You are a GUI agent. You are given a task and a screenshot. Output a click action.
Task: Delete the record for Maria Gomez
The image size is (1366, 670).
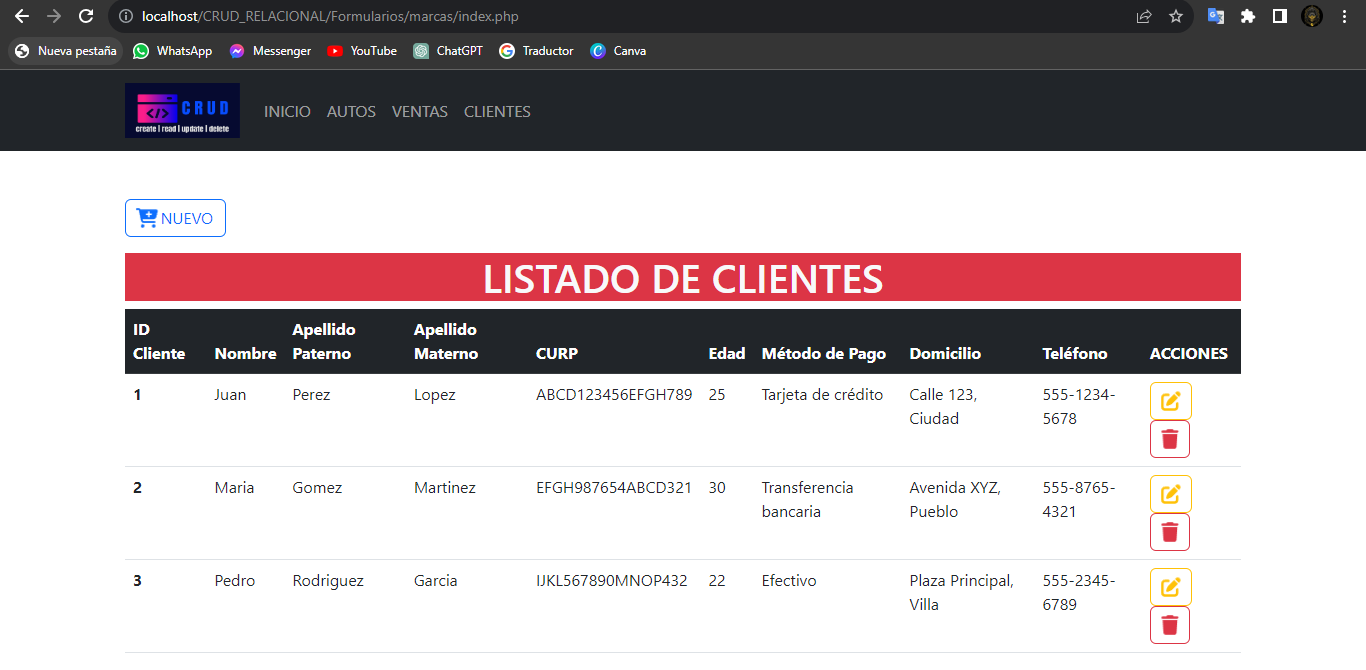click(1169, 532)
